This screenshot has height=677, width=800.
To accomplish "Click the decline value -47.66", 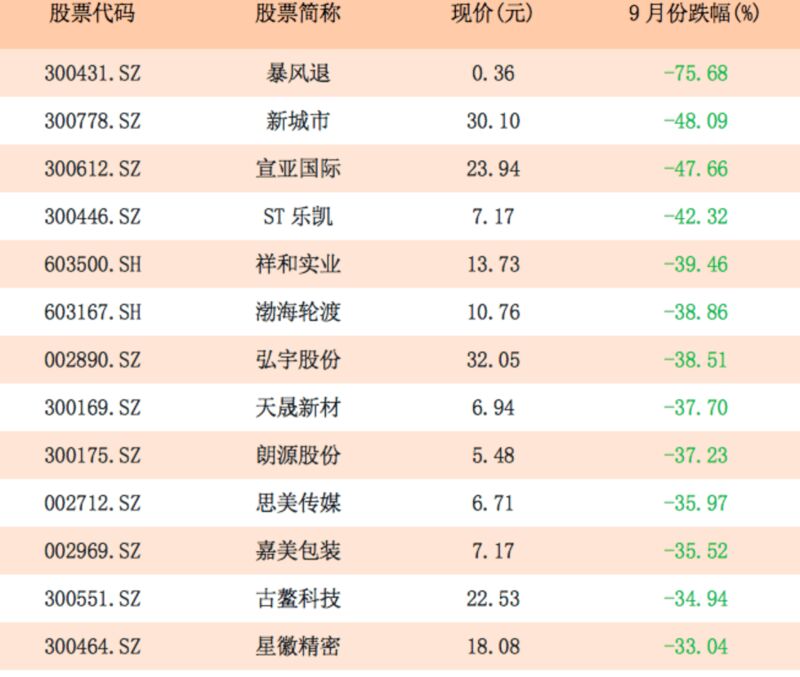I will 695,169.
